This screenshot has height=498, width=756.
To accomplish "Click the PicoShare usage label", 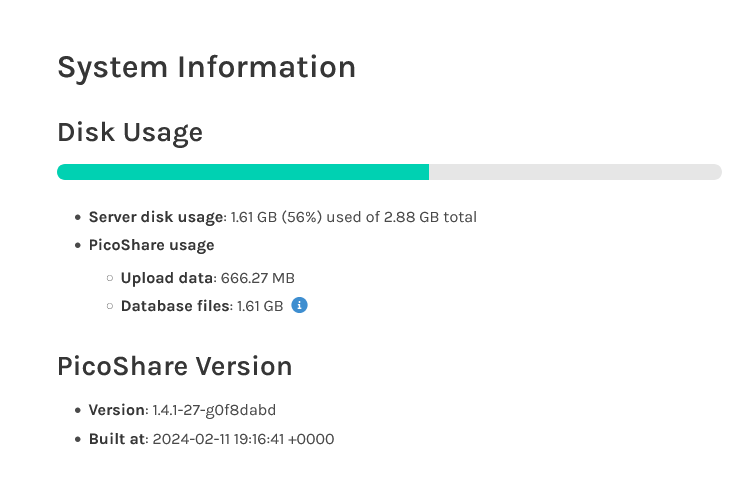I will pyautogui.click(x=151, y=245).
